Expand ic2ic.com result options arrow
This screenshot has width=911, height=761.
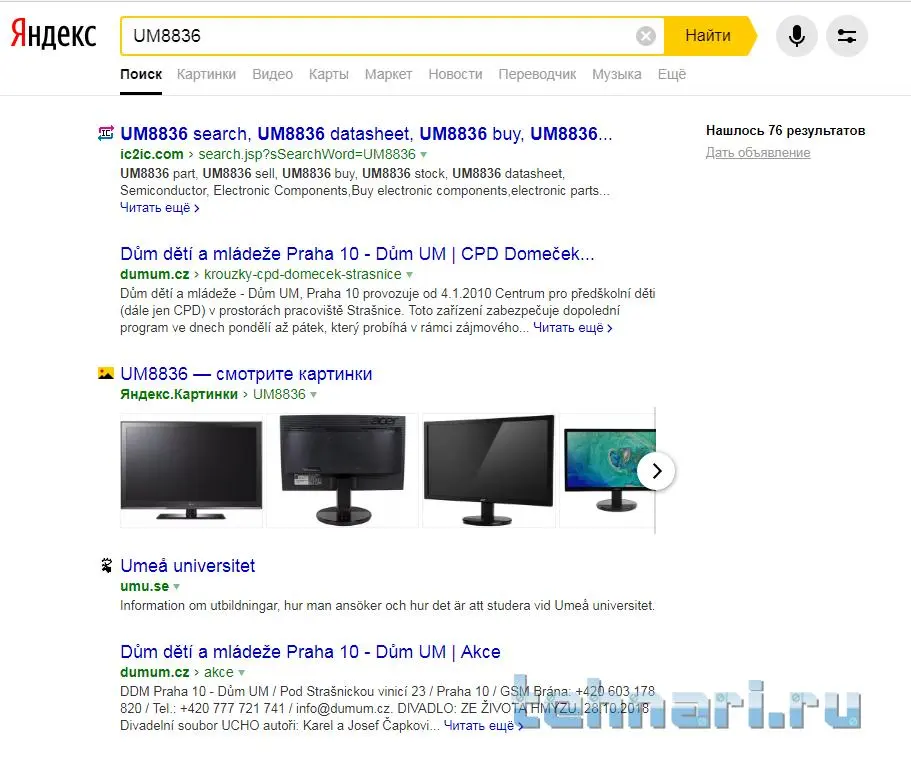[x=424, y=155]
